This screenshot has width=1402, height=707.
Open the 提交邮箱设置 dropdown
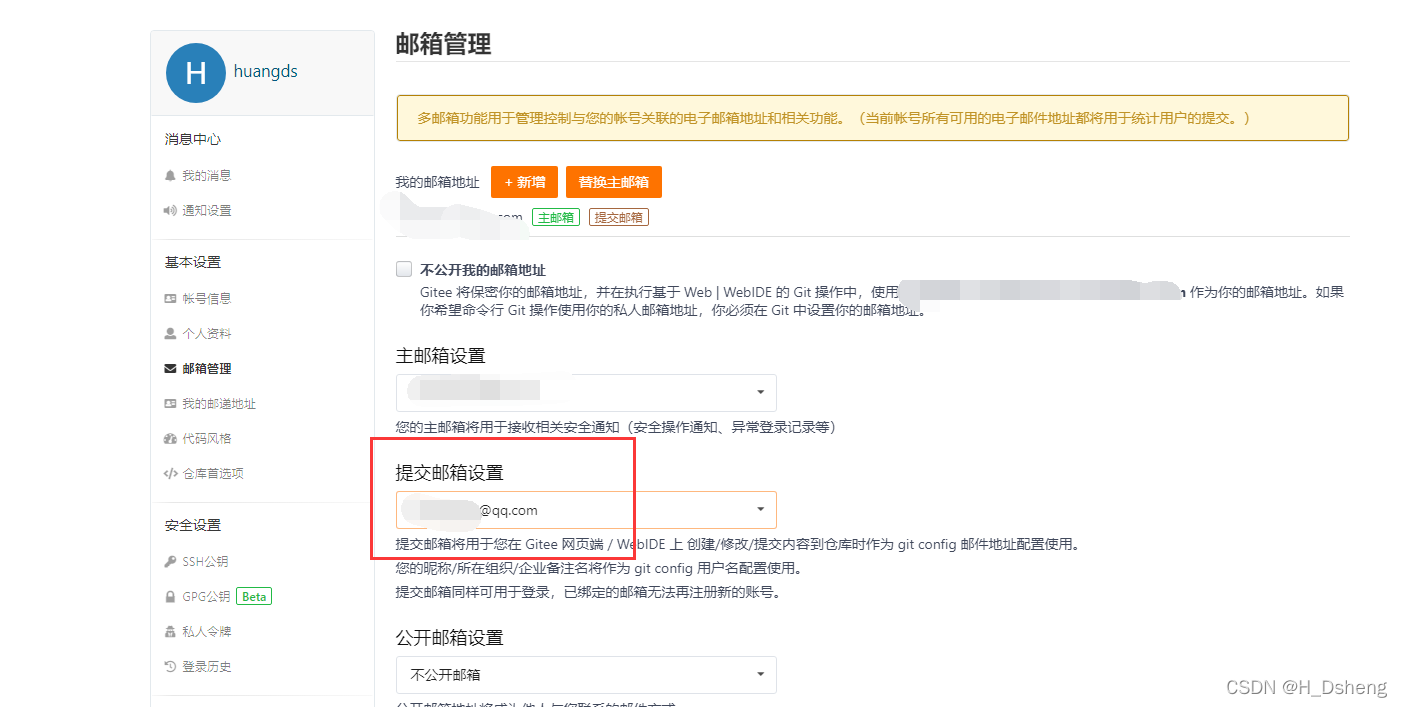click(586, 510)
